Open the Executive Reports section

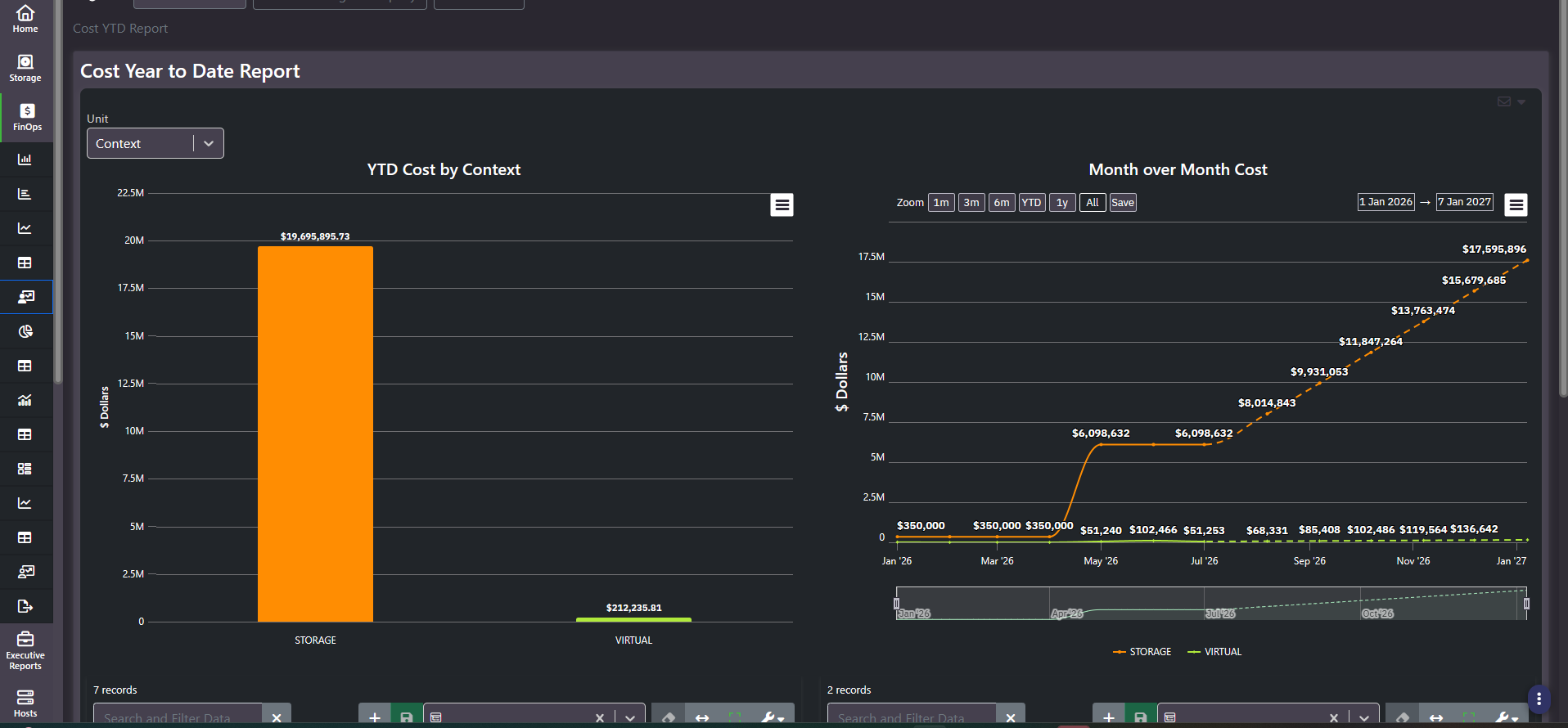(25, 650)
